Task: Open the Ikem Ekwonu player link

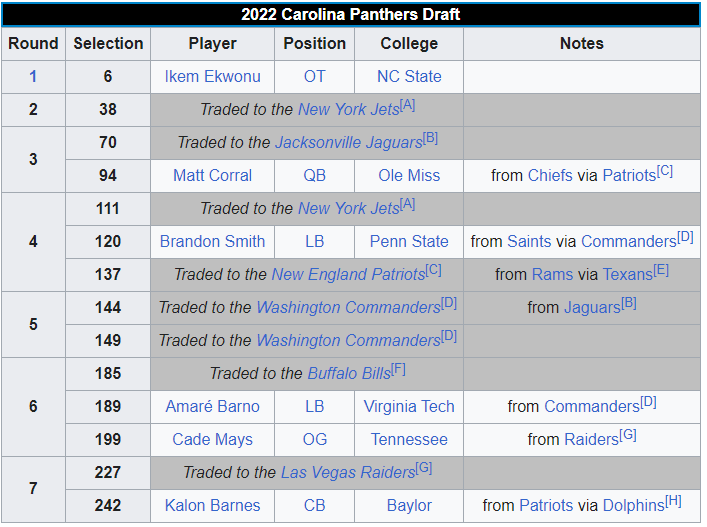Action: pyautogui.click(x=212, y=76)
